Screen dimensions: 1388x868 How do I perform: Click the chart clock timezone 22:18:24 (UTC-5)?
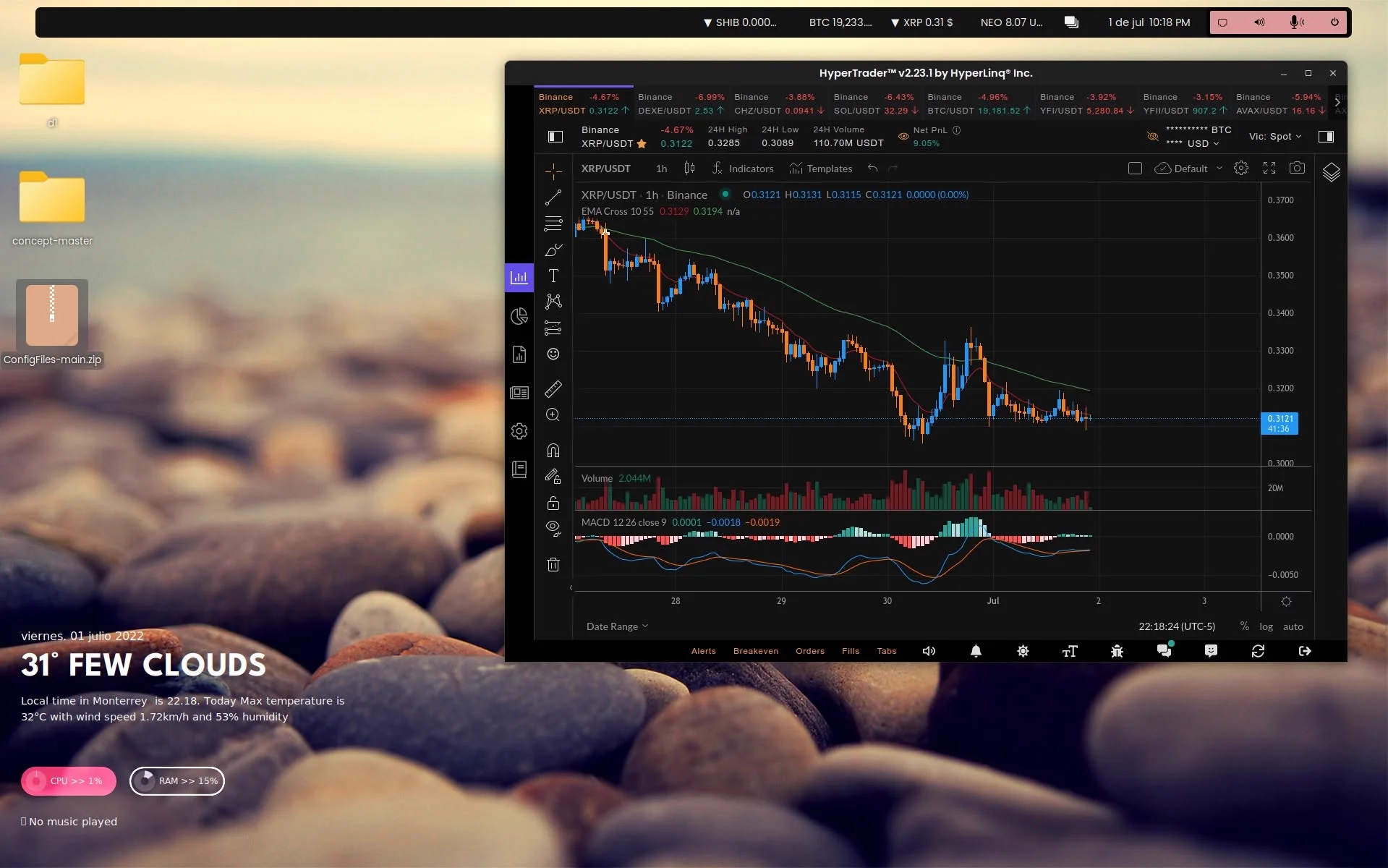(1177, 626)
